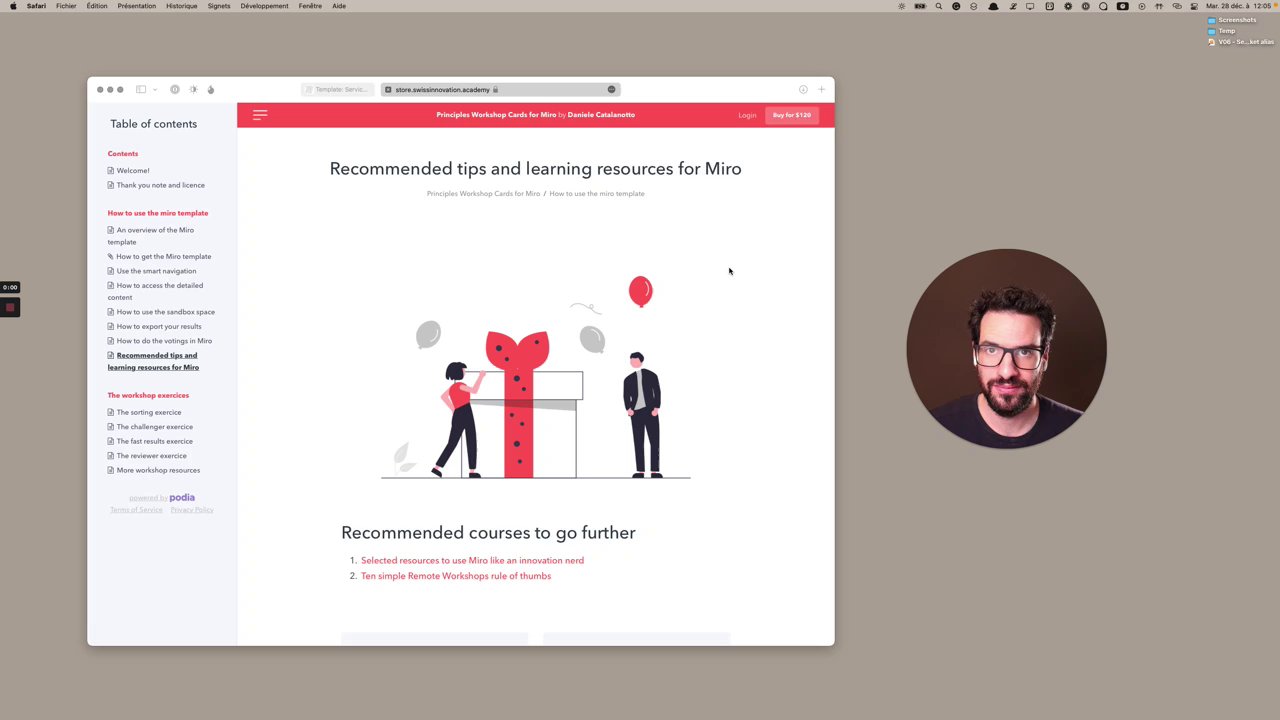Viewport: 1280px width, 720px height.
Task: Open the Développement menu
Action: pyautogui.click(x=265, y=6)
